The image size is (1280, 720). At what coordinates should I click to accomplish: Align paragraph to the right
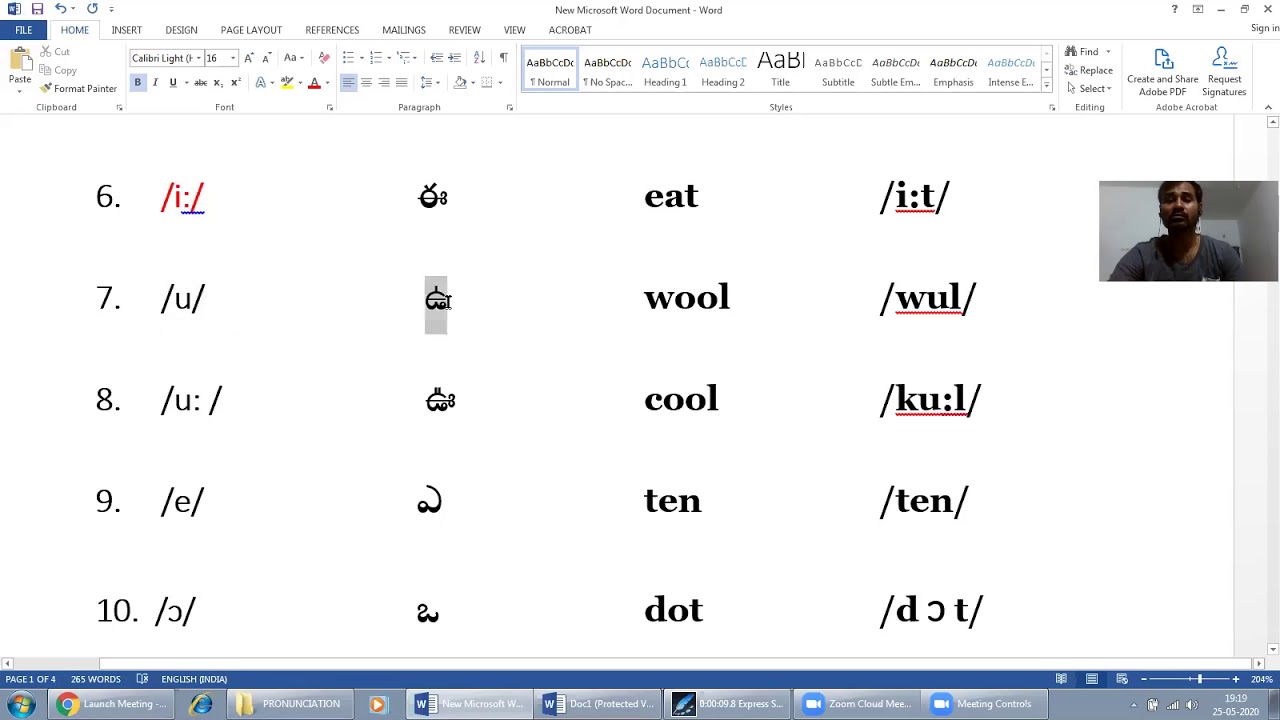(384, 82)
